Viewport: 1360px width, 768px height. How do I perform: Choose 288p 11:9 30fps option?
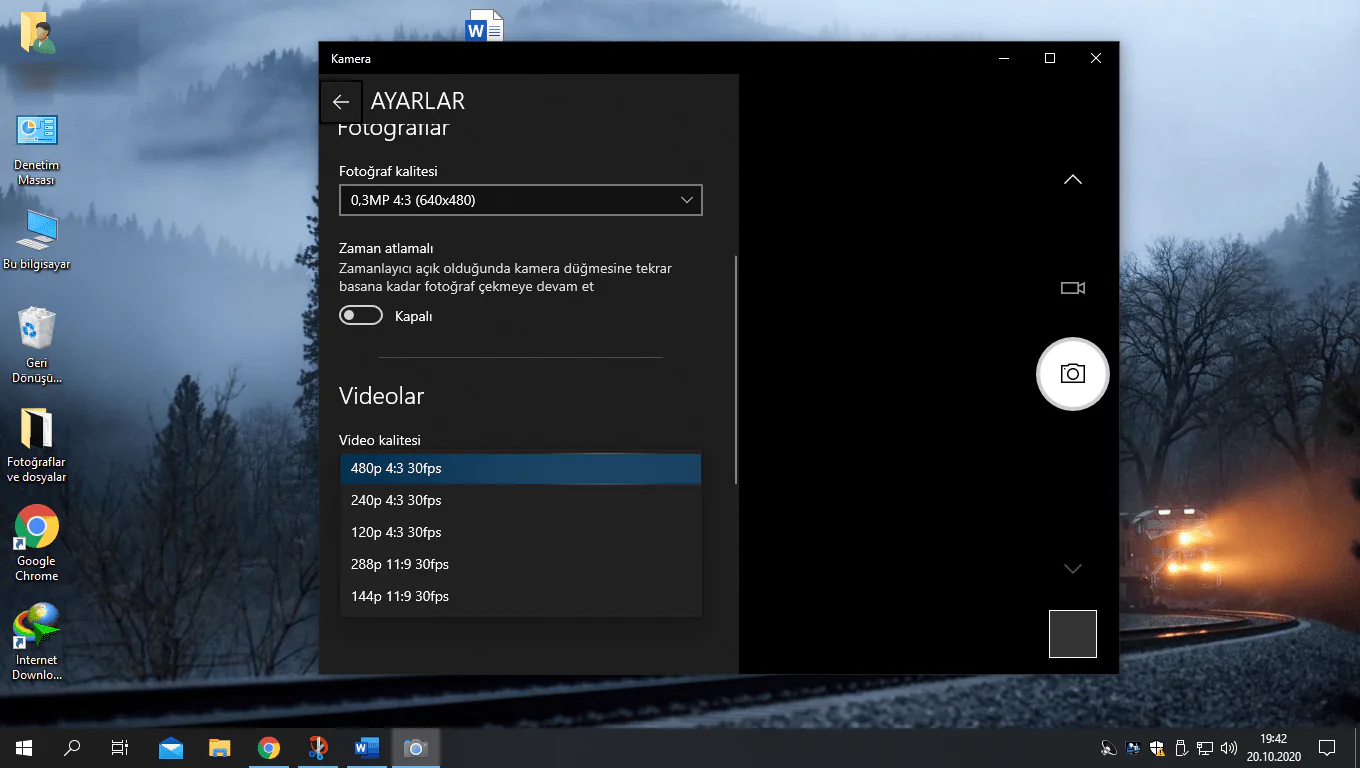(x=520, y=564)
